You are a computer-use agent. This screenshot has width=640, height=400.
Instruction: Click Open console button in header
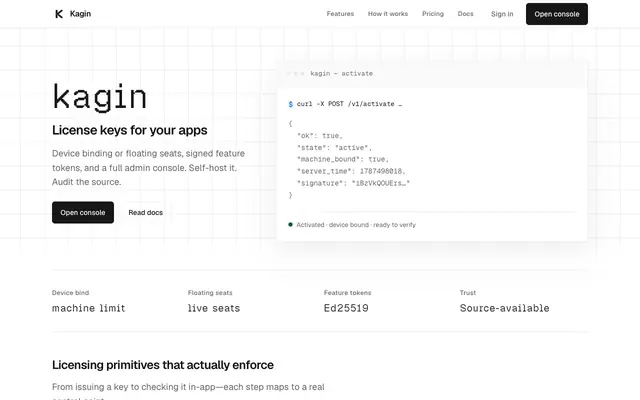click(557, 14)
